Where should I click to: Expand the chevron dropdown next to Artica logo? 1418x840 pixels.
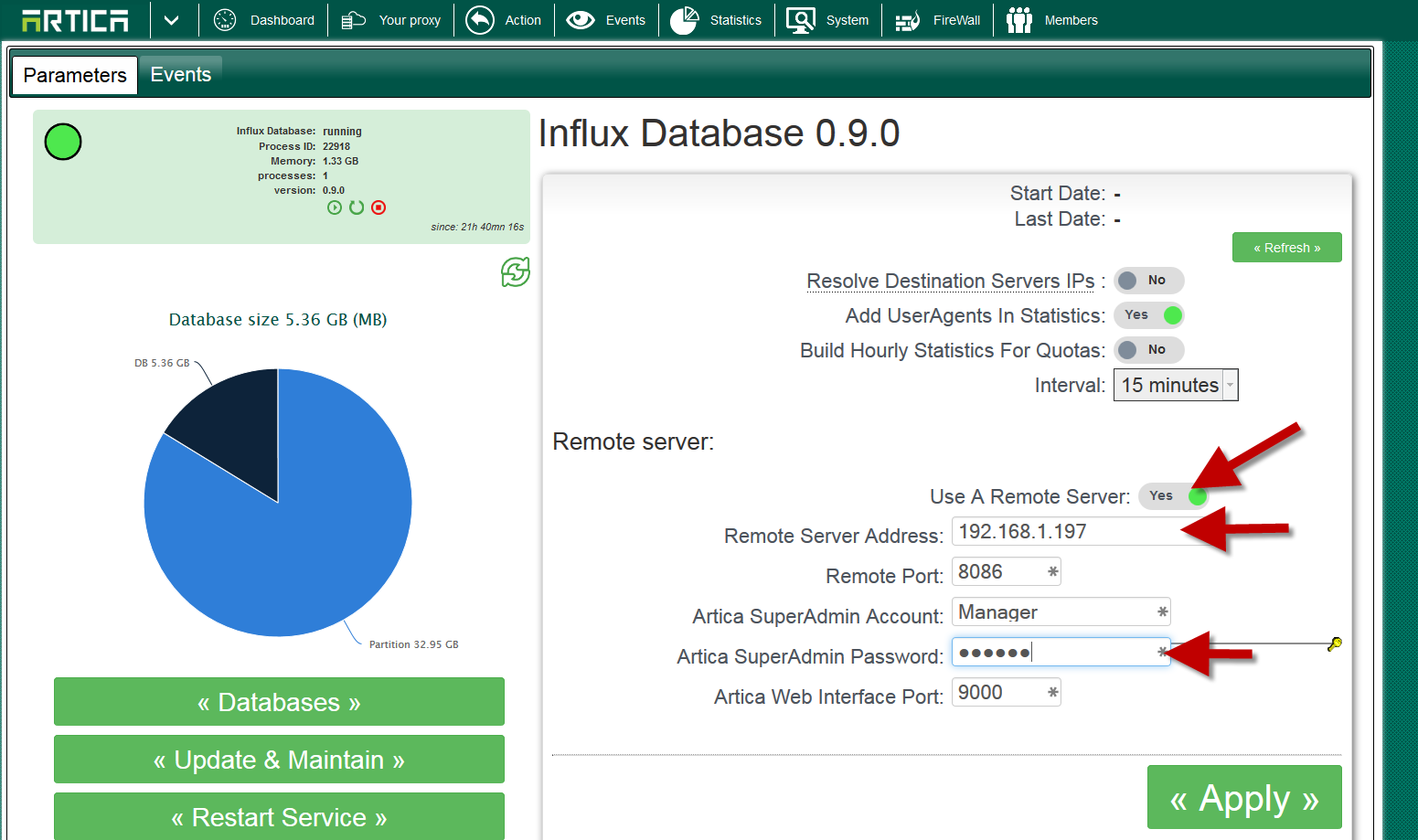point(172,20)
